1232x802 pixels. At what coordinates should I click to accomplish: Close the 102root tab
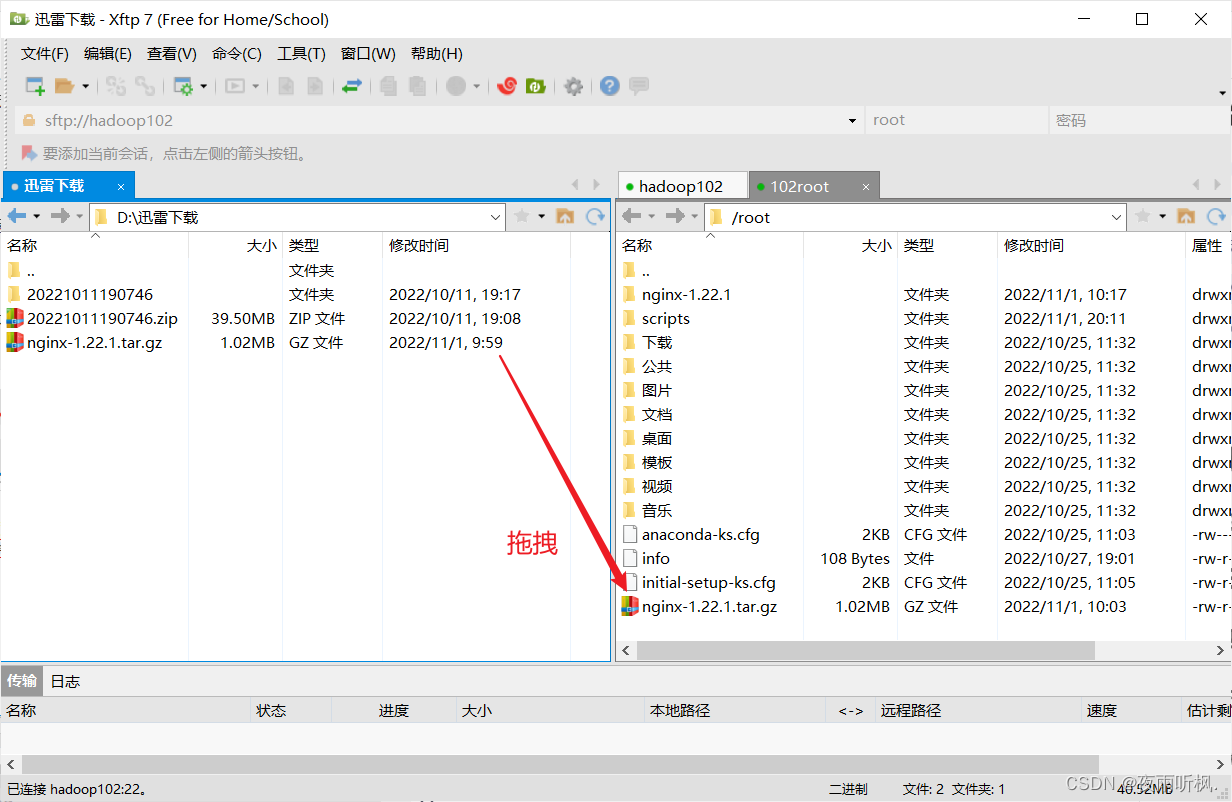coord(866,186)
